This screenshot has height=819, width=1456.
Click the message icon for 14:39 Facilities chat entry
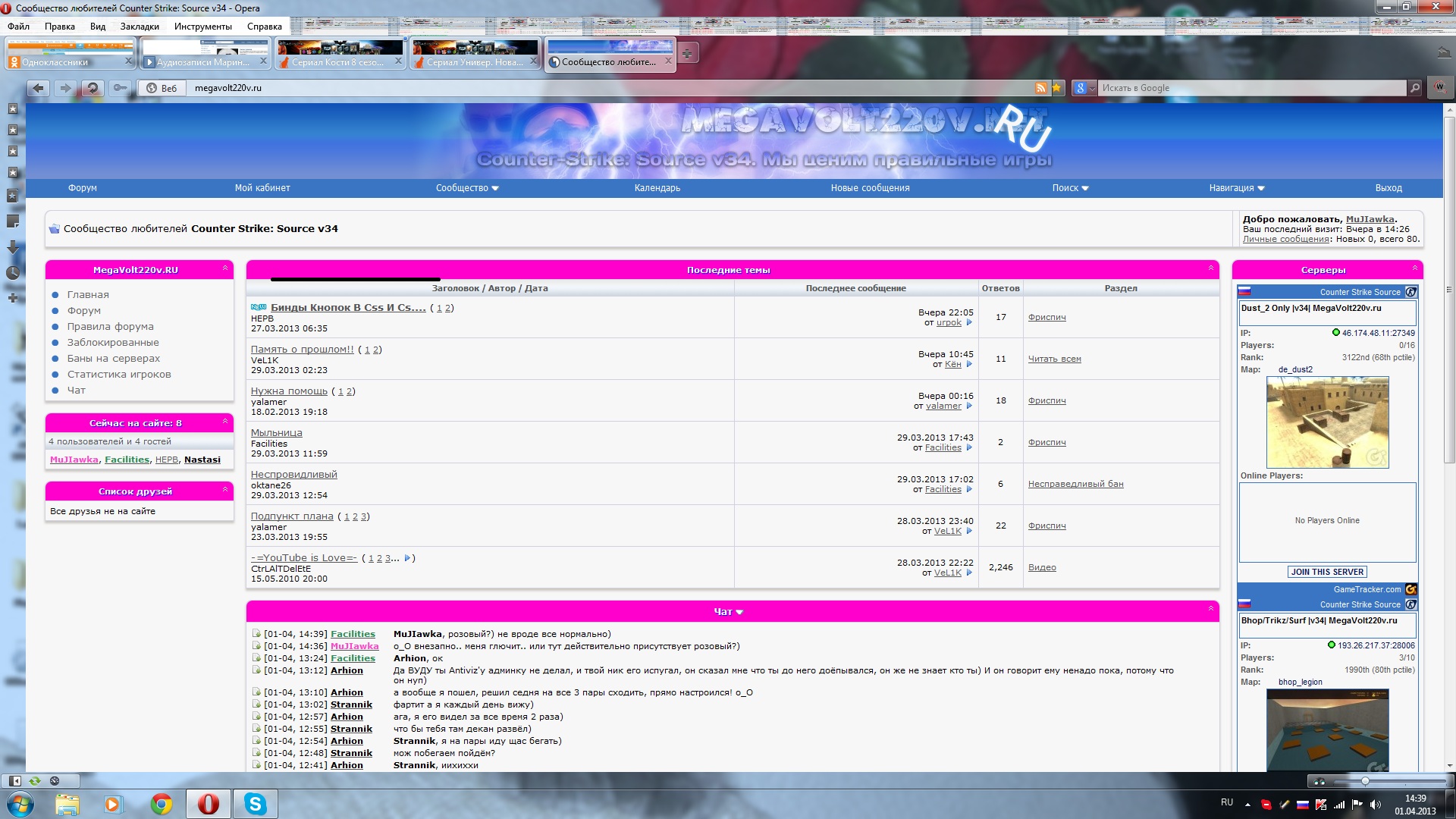click(x=256, y=634)
